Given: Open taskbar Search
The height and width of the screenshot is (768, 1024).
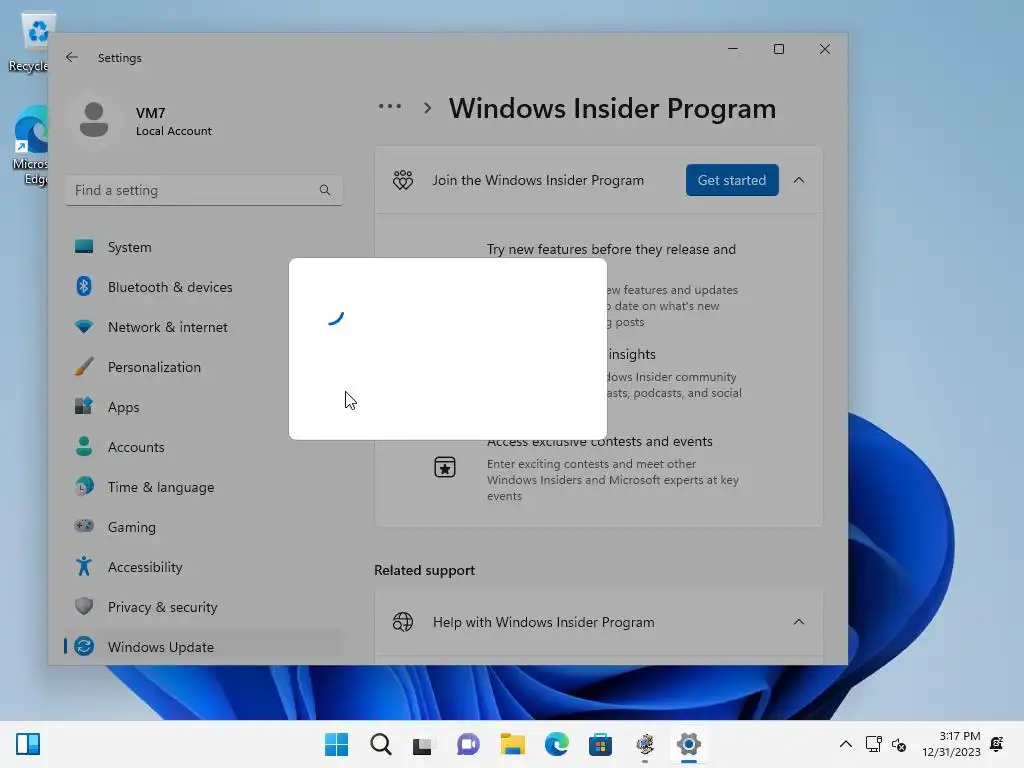Looking at the screenshot, I should (381, 744).
